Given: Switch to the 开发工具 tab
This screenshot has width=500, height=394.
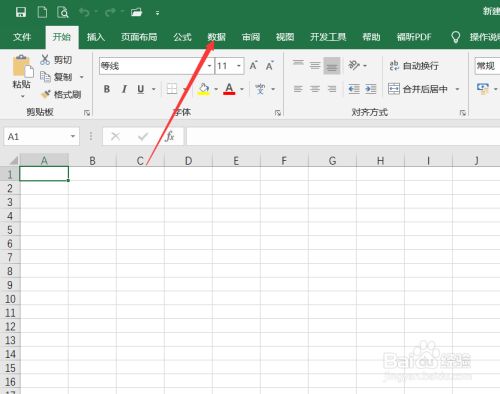Looking at the screenshot, I should point(328,37).
